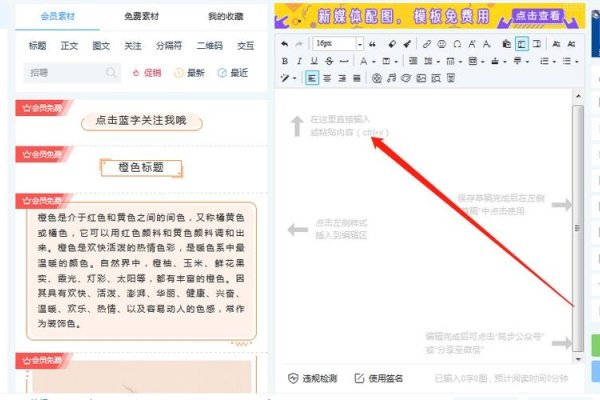
Task: Click the 最近 filter
Action: tap(233, 73)
